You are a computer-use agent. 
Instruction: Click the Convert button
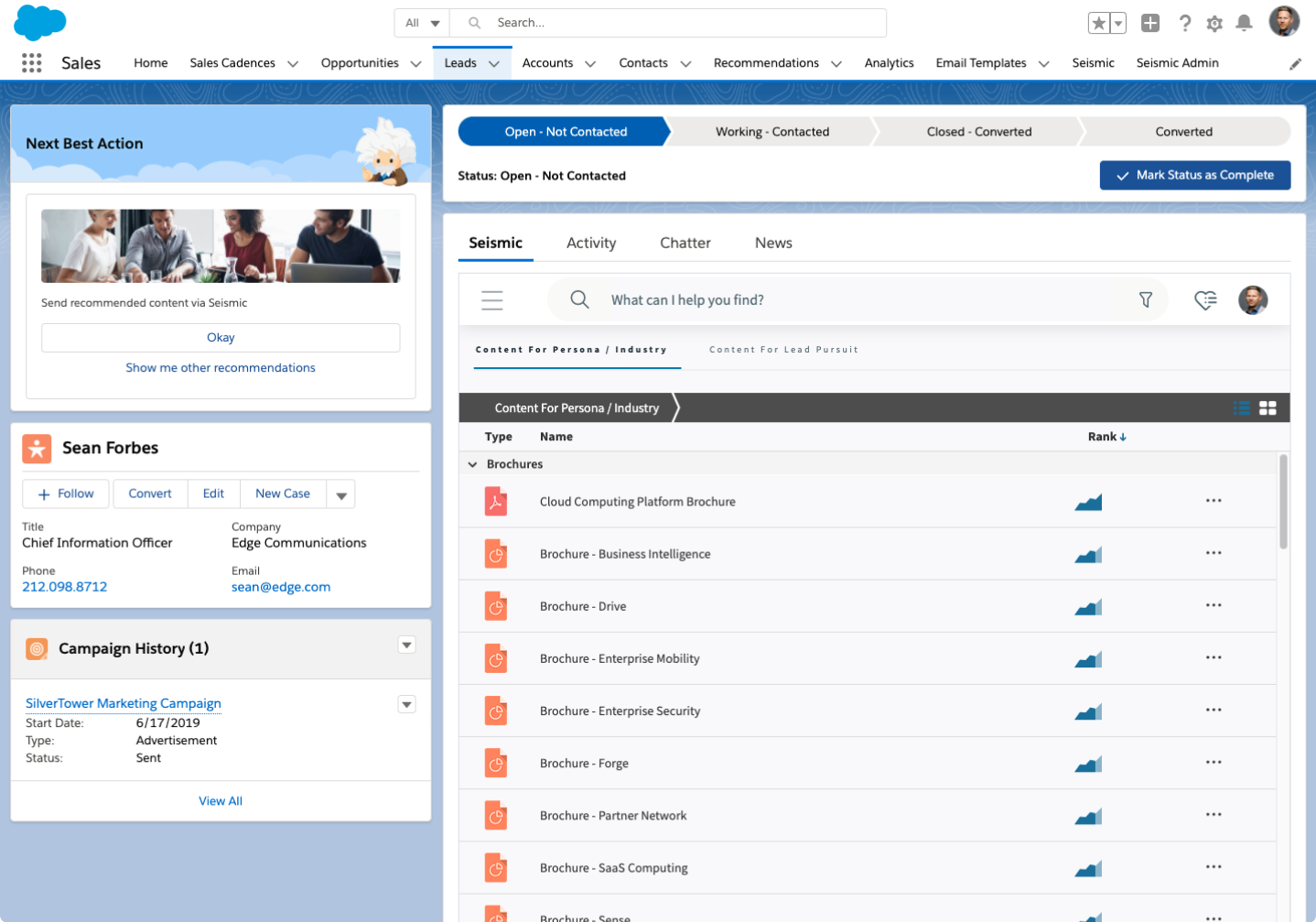pos(150,494)
